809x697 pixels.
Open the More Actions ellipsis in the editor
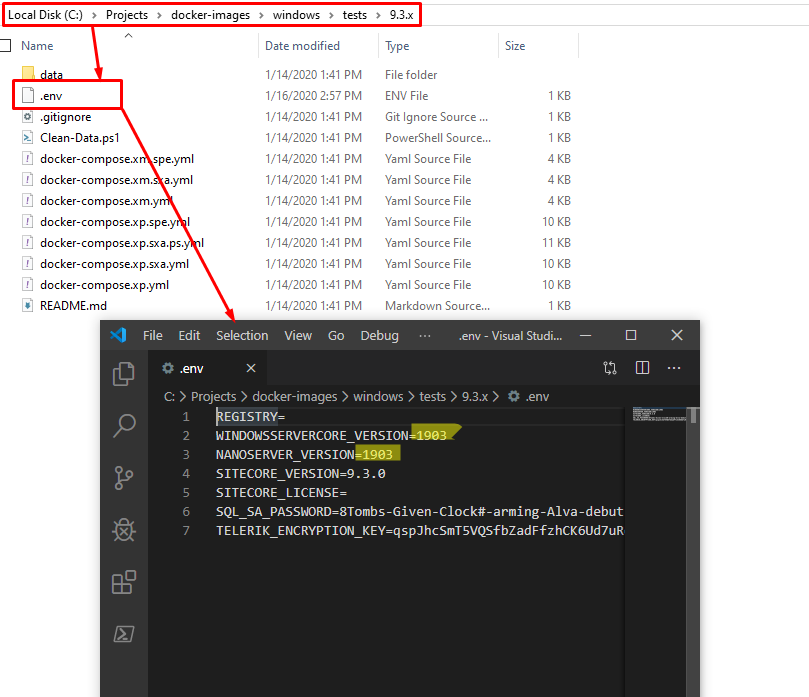coord(674,368)
